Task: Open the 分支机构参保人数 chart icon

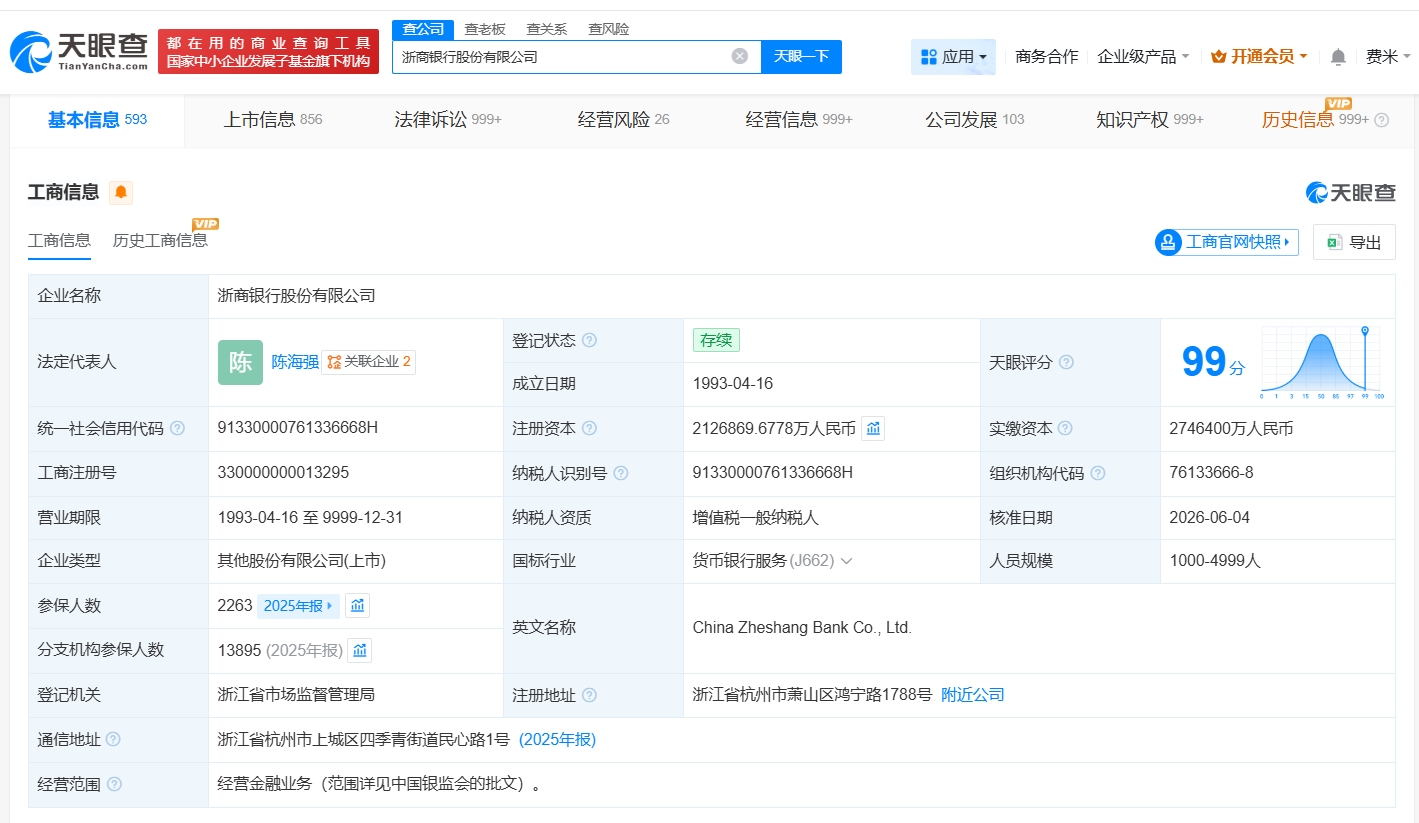Action: [360, 650]
